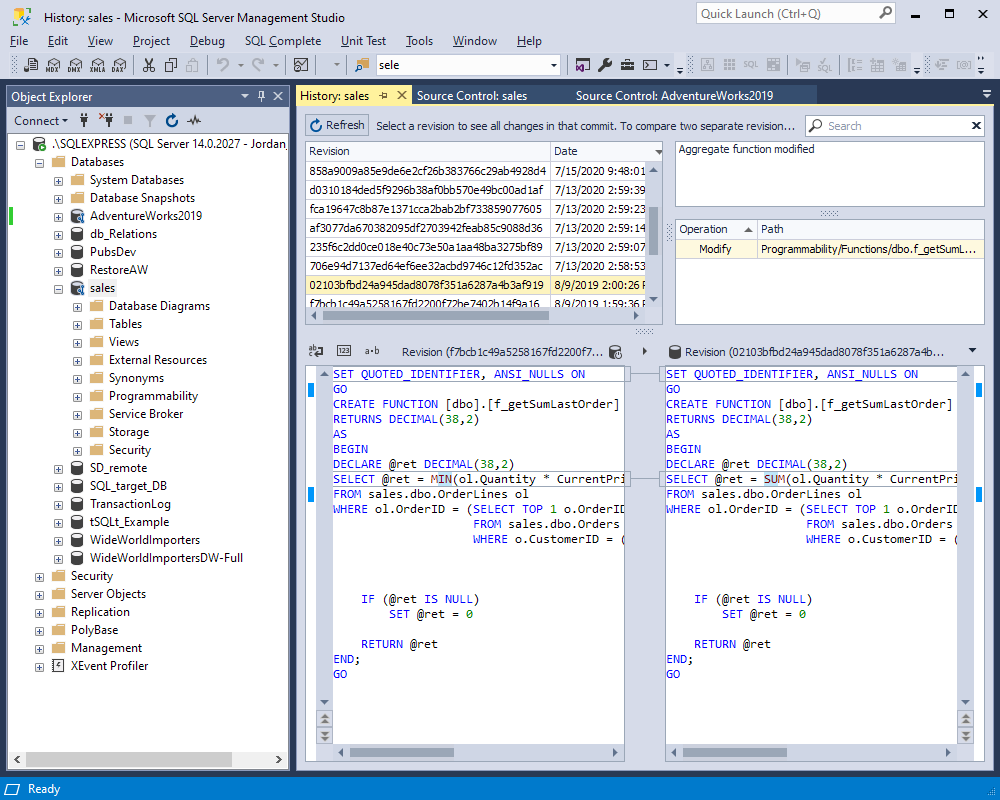Close the History: sales tab
This screenshot has height=800, width=1000.
click(402, 96)
